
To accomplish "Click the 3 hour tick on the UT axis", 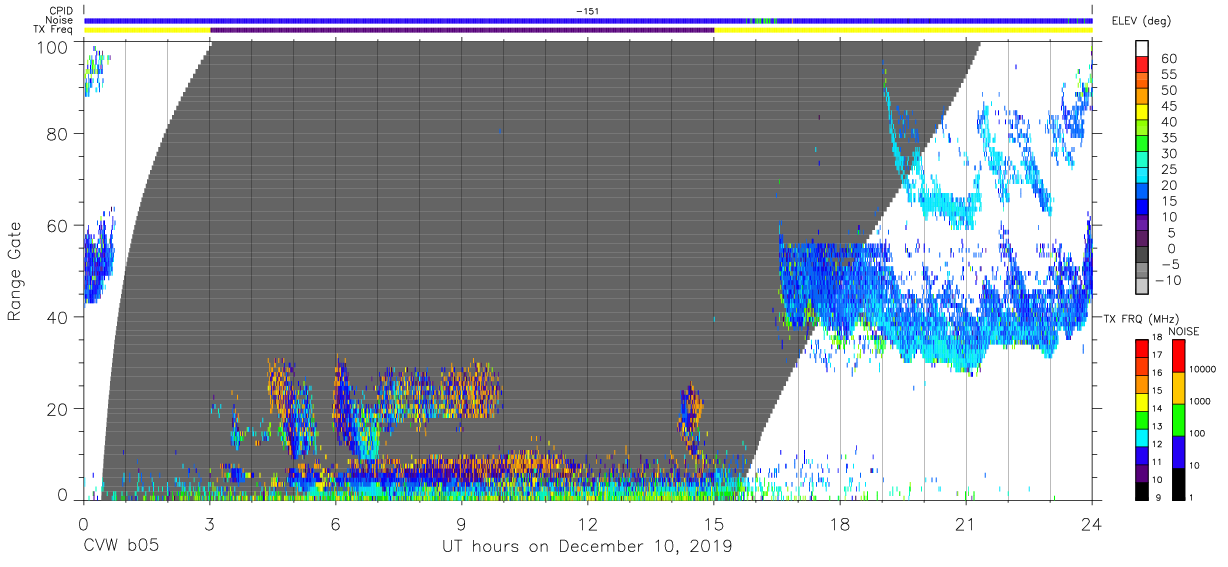I will 209,523.
